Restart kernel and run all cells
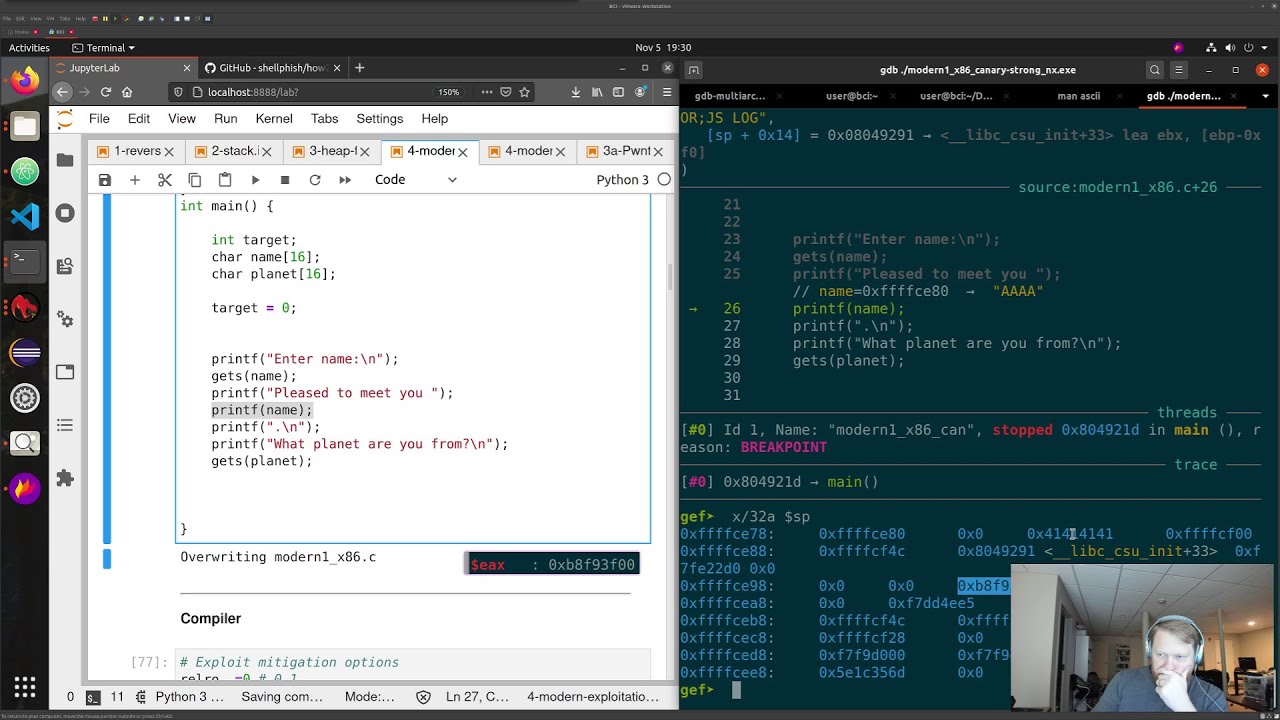Image resolution: width=1280 pixels, height=720 pixels. pos(345,180)
